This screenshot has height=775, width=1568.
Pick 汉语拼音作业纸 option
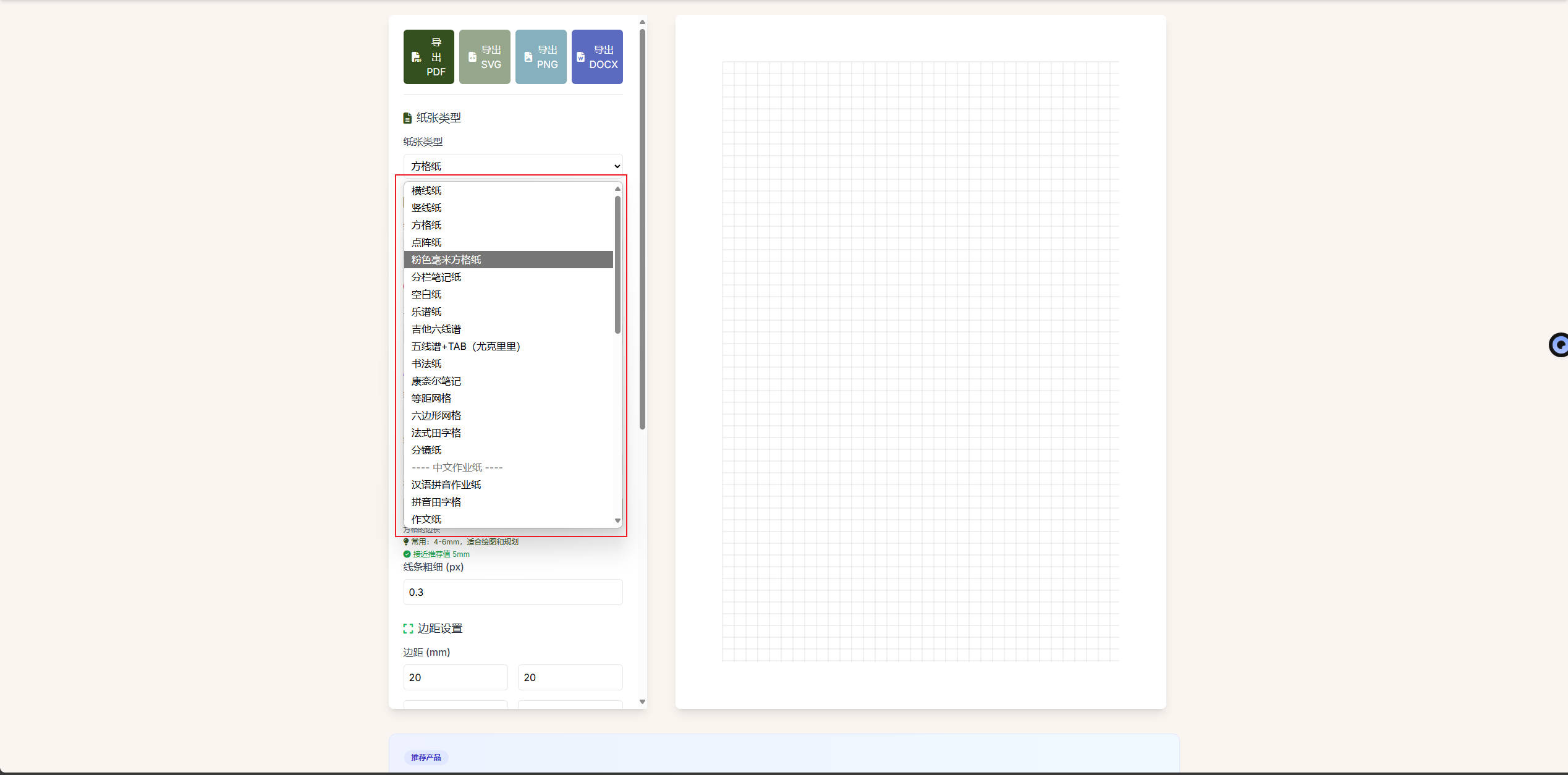[x=446, y=485]
